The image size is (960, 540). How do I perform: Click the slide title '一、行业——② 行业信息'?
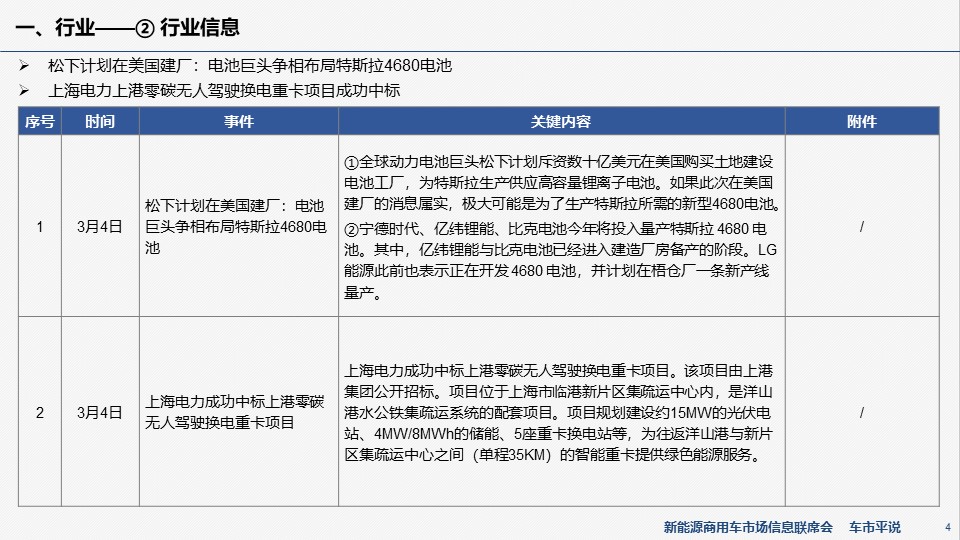tap(127, 27)
